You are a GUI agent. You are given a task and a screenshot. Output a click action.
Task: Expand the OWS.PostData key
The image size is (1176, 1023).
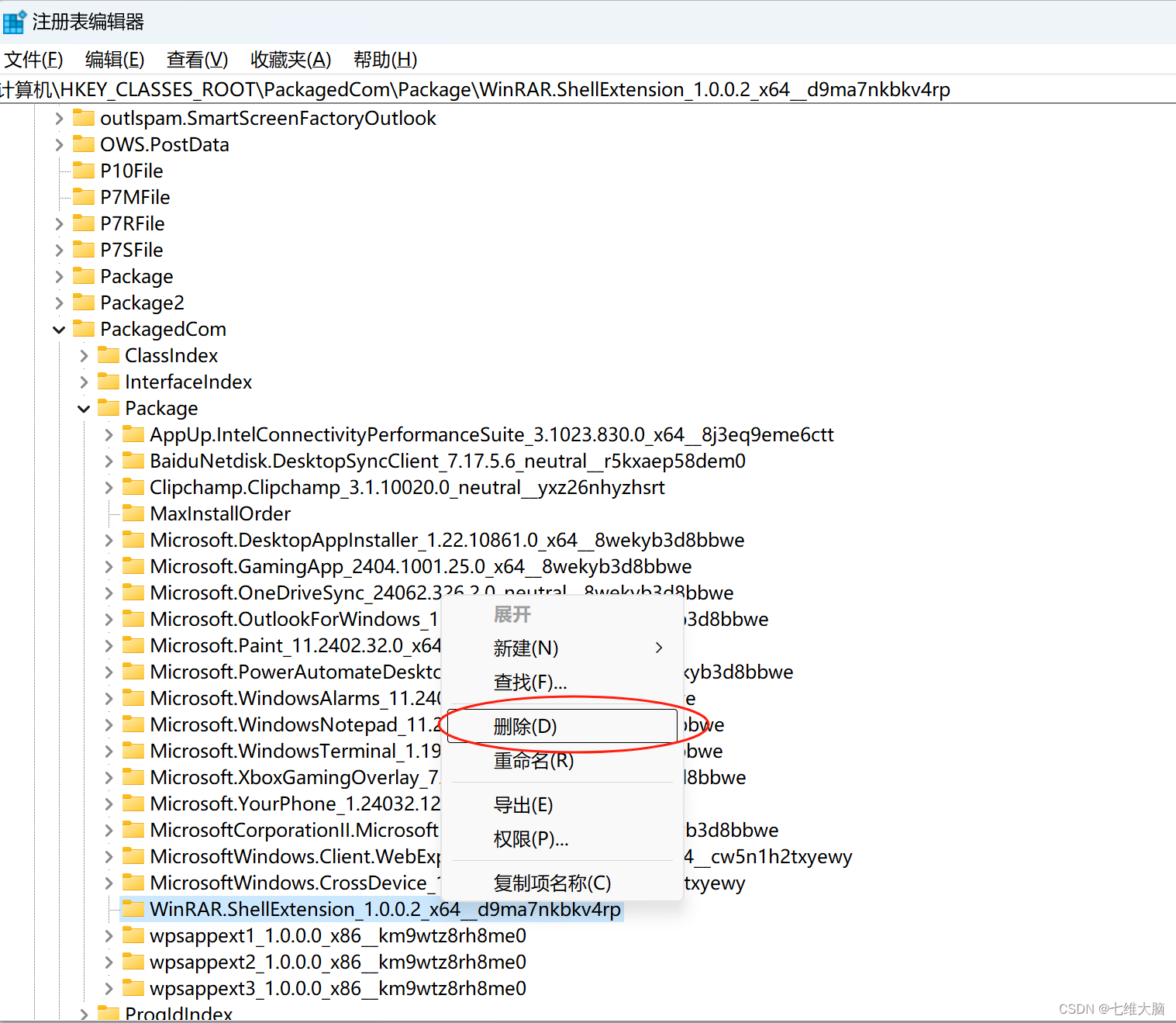[59, 145]
